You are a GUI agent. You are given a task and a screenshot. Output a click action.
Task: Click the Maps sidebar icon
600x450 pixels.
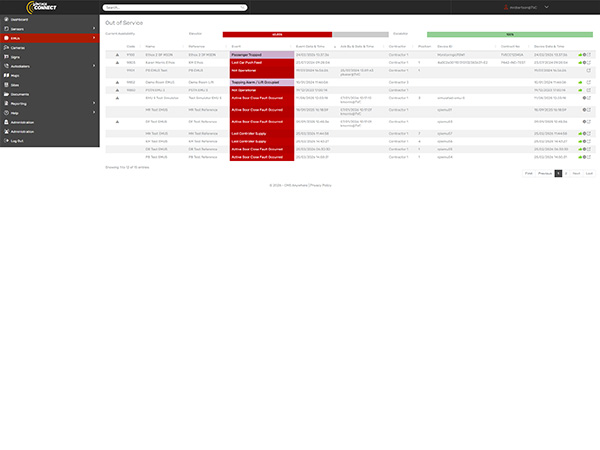point(5,75)
